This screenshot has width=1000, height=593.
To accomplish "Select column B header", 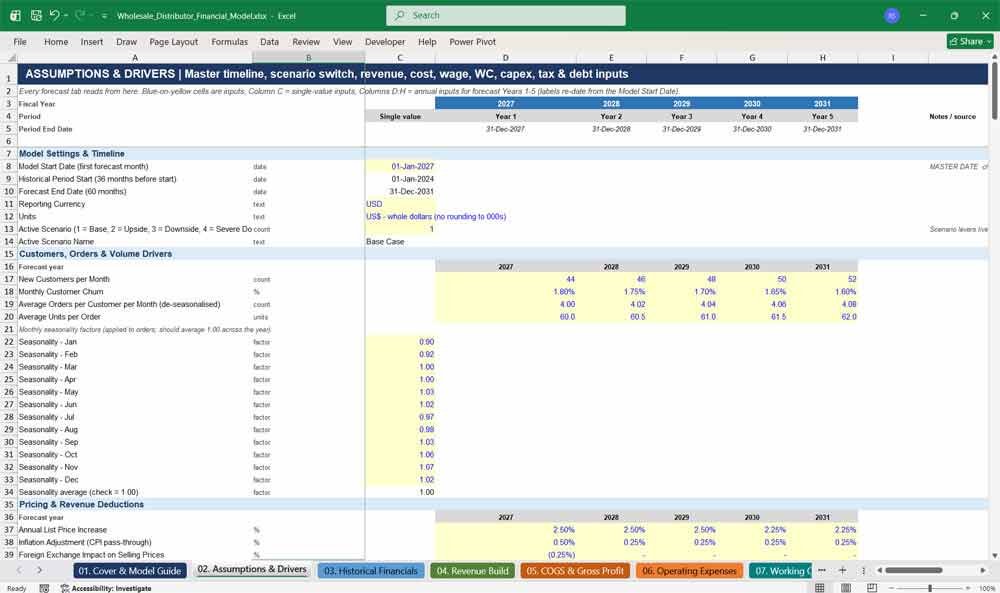I will click(x=309, y=57).
